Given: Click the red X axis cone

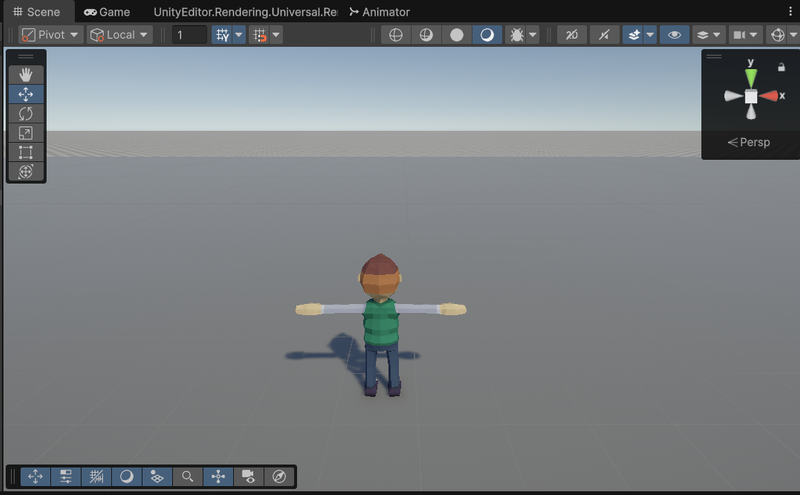Looking at the screenshot, I should (x=768, y=96).
